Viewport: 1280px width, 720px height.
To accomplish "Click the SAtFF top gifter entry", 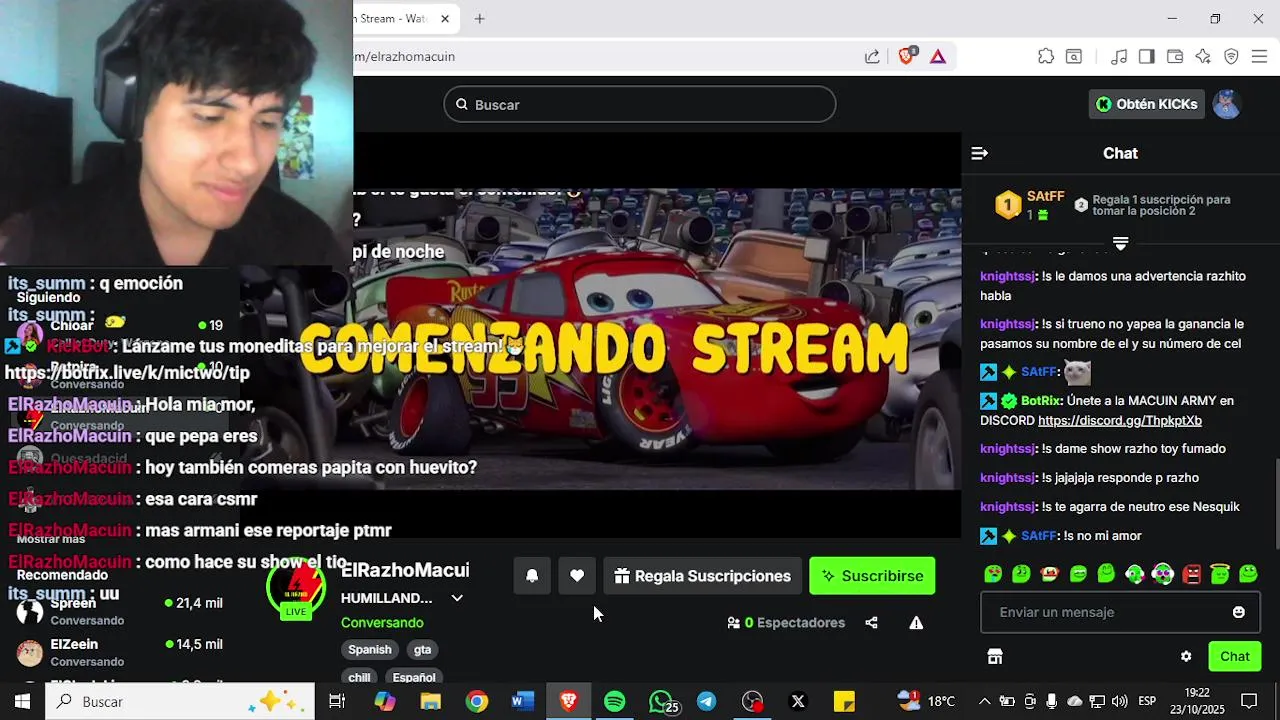I will 1030,205.
